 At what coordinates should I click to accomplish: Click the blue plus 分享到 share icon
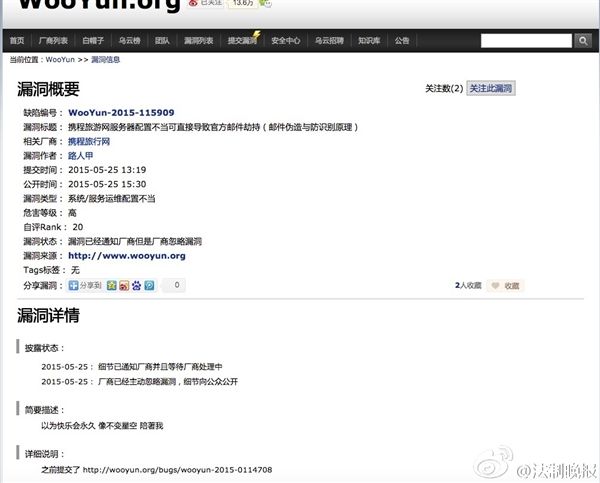pyautogui.click(x=73, y=285)
